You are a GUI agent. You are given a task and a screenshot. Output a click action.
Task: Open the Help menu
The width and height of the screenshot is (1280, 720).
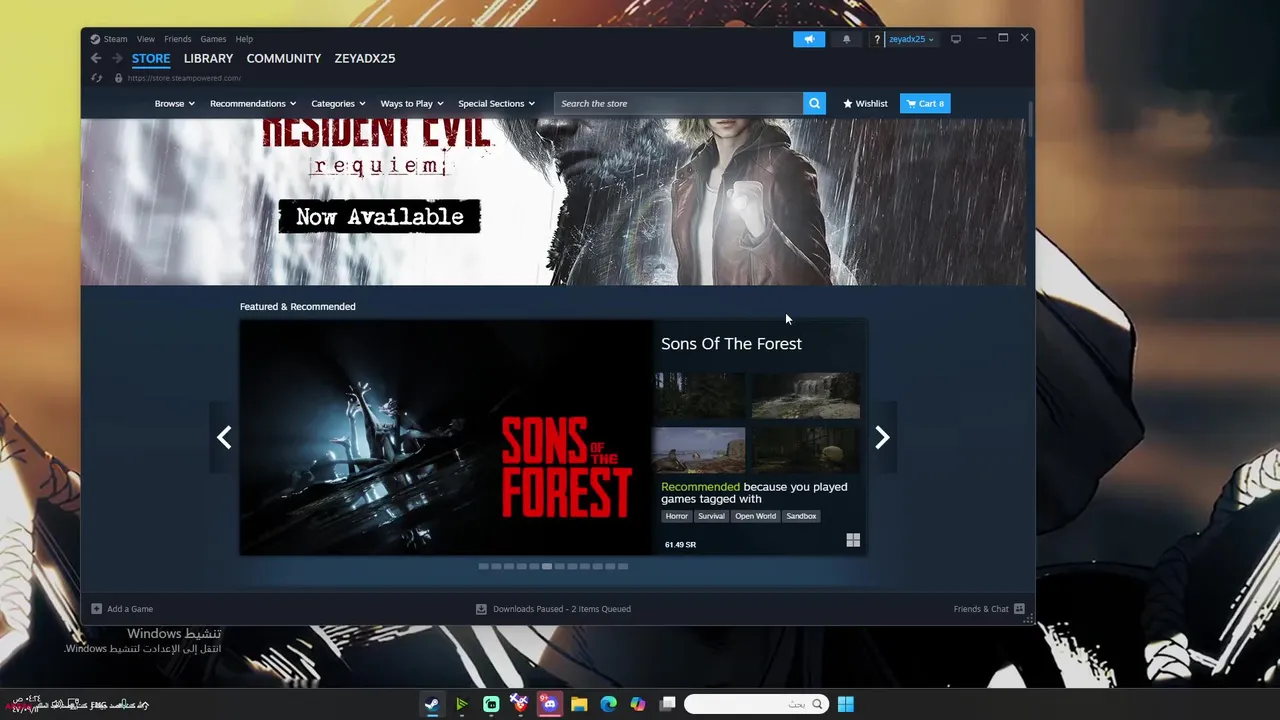click(x=244, y=39)
